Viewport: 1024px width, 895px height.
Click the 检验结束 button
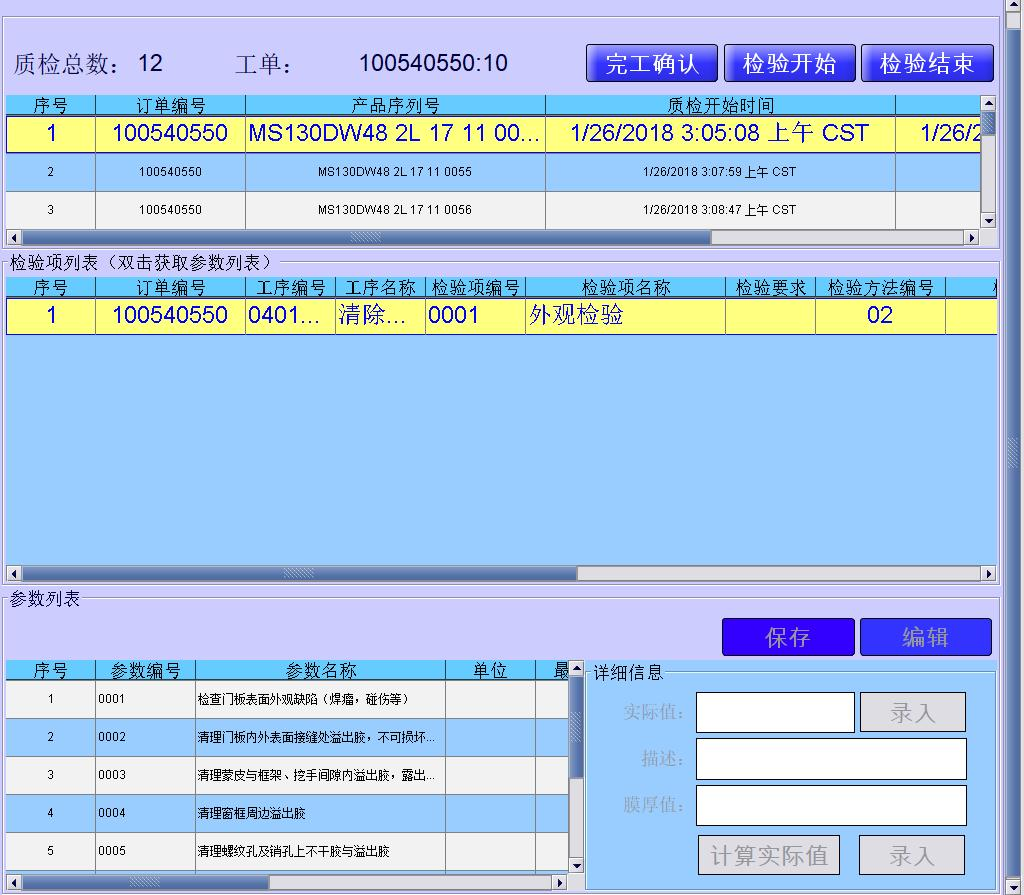(926, 64)
